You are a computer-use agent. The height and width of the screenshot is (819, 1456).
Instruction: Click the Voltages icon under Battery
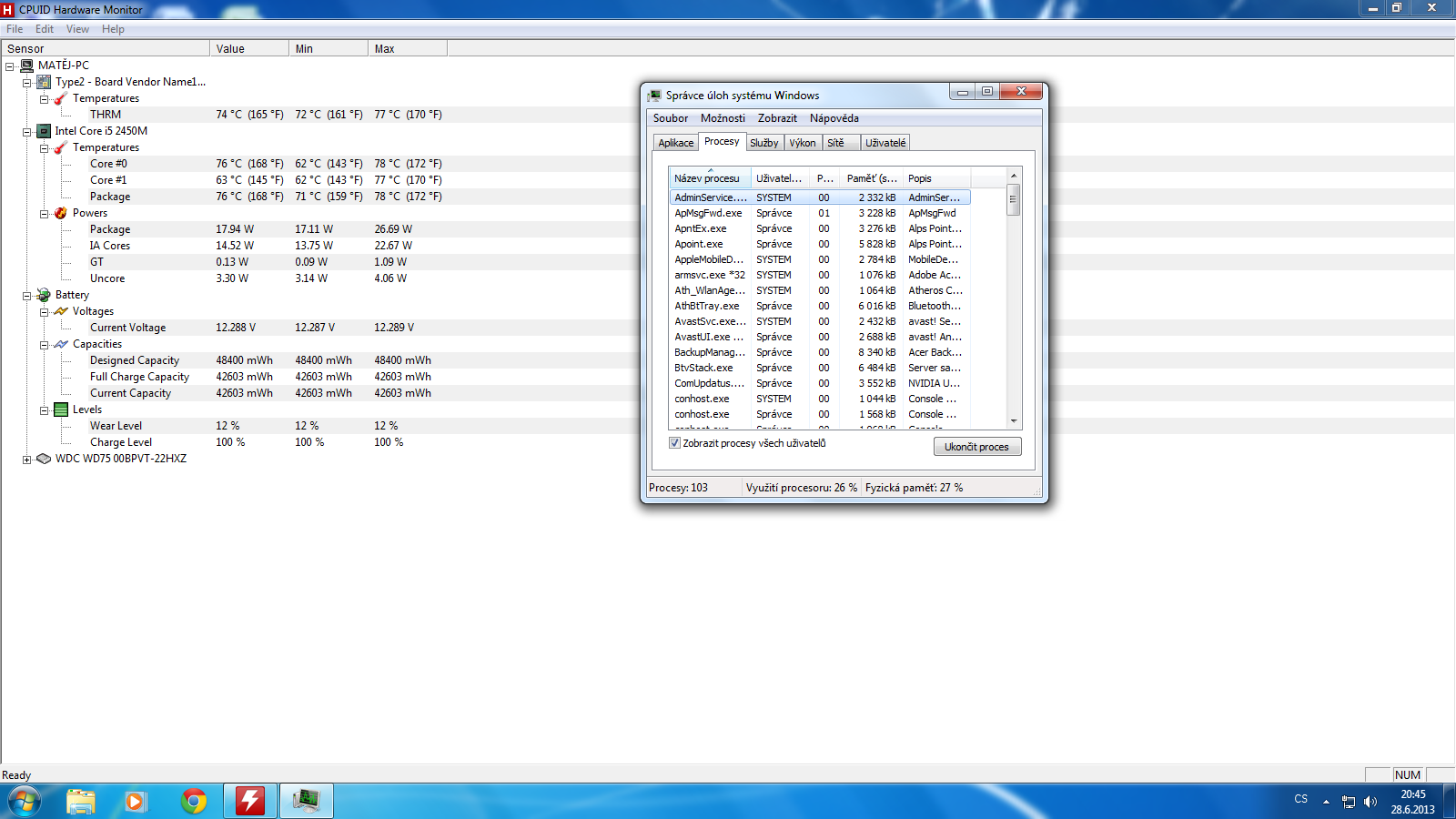coord(61,311)
